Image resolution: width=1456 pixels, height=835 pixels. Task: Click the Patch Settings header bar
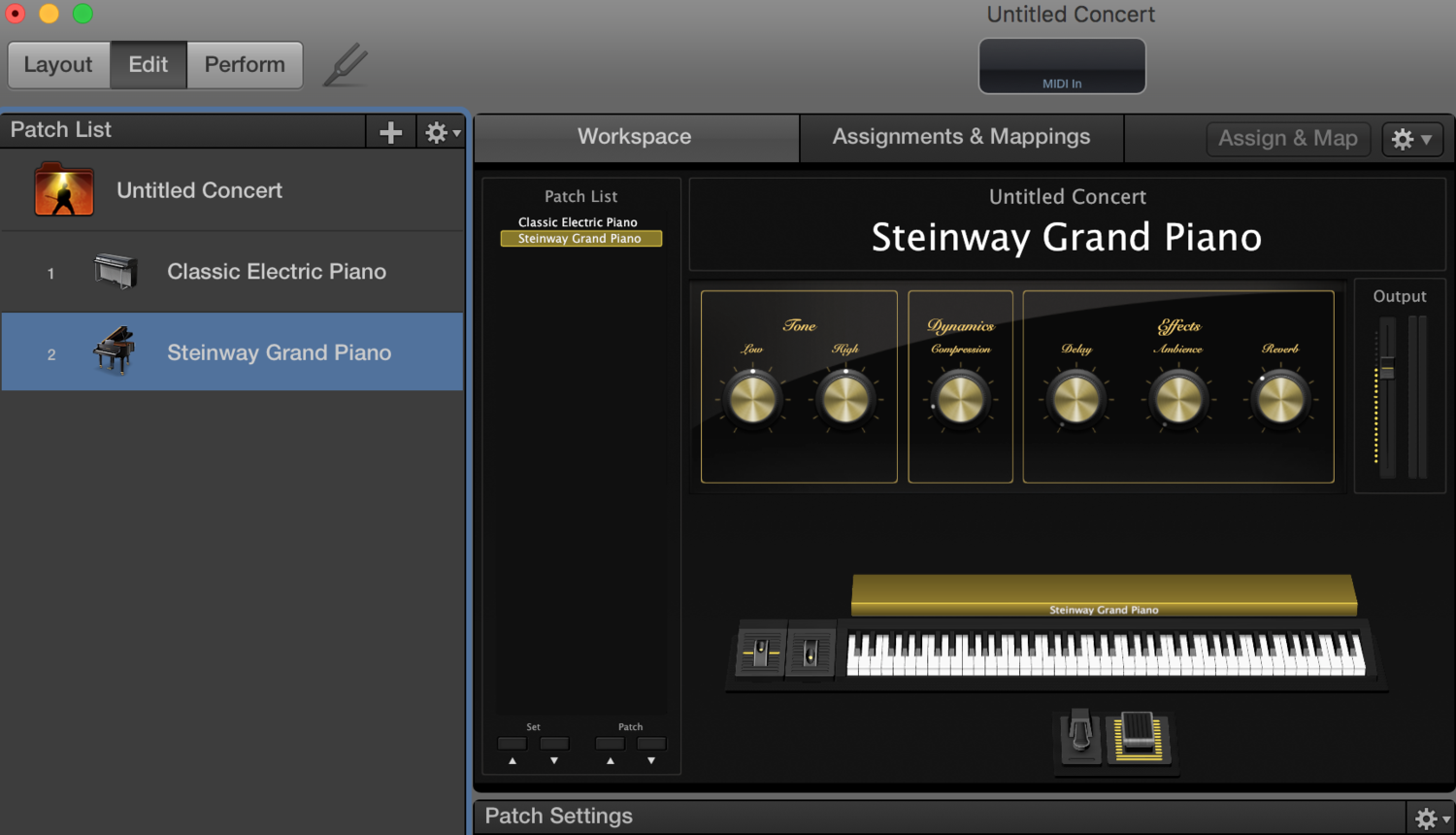coord(940,817)
